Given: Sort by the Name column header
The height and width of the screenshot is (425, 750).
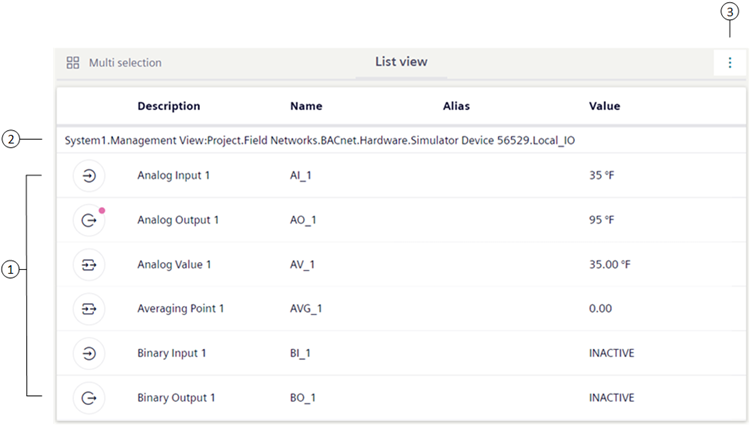Looking at the screenshot, I should point(306,106).
